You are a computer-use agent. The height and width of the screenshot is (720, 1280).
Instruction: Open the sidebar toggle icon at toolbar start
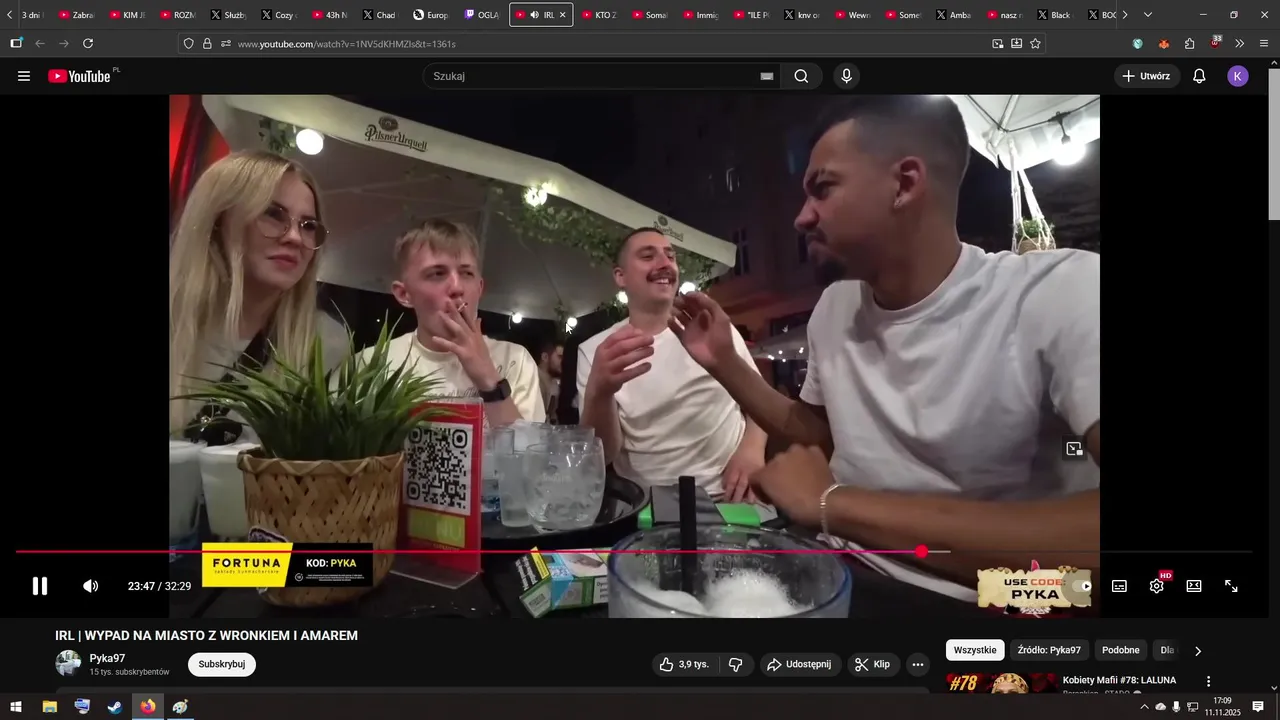[x=16, y=44]
